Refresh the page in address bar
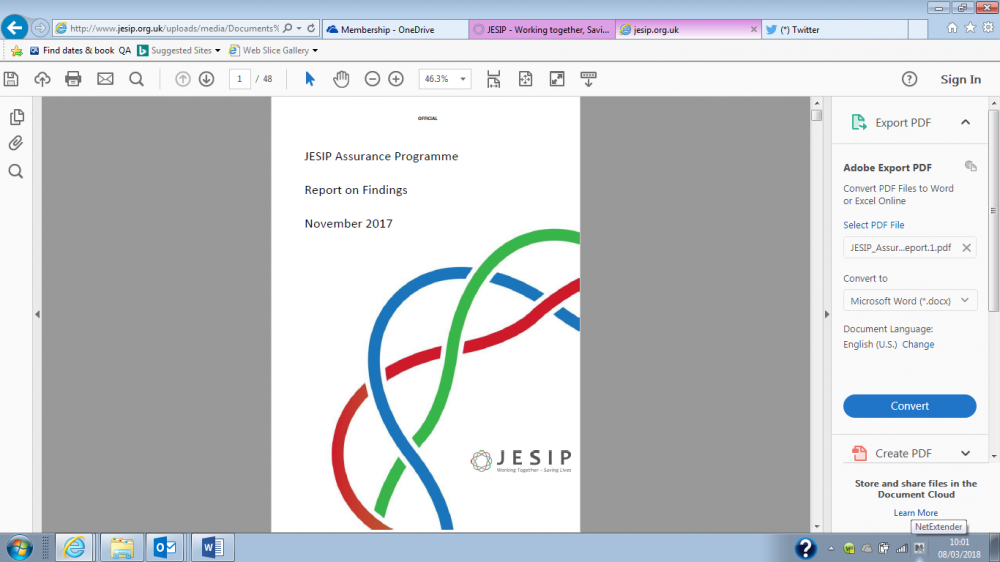 point(311,28)
